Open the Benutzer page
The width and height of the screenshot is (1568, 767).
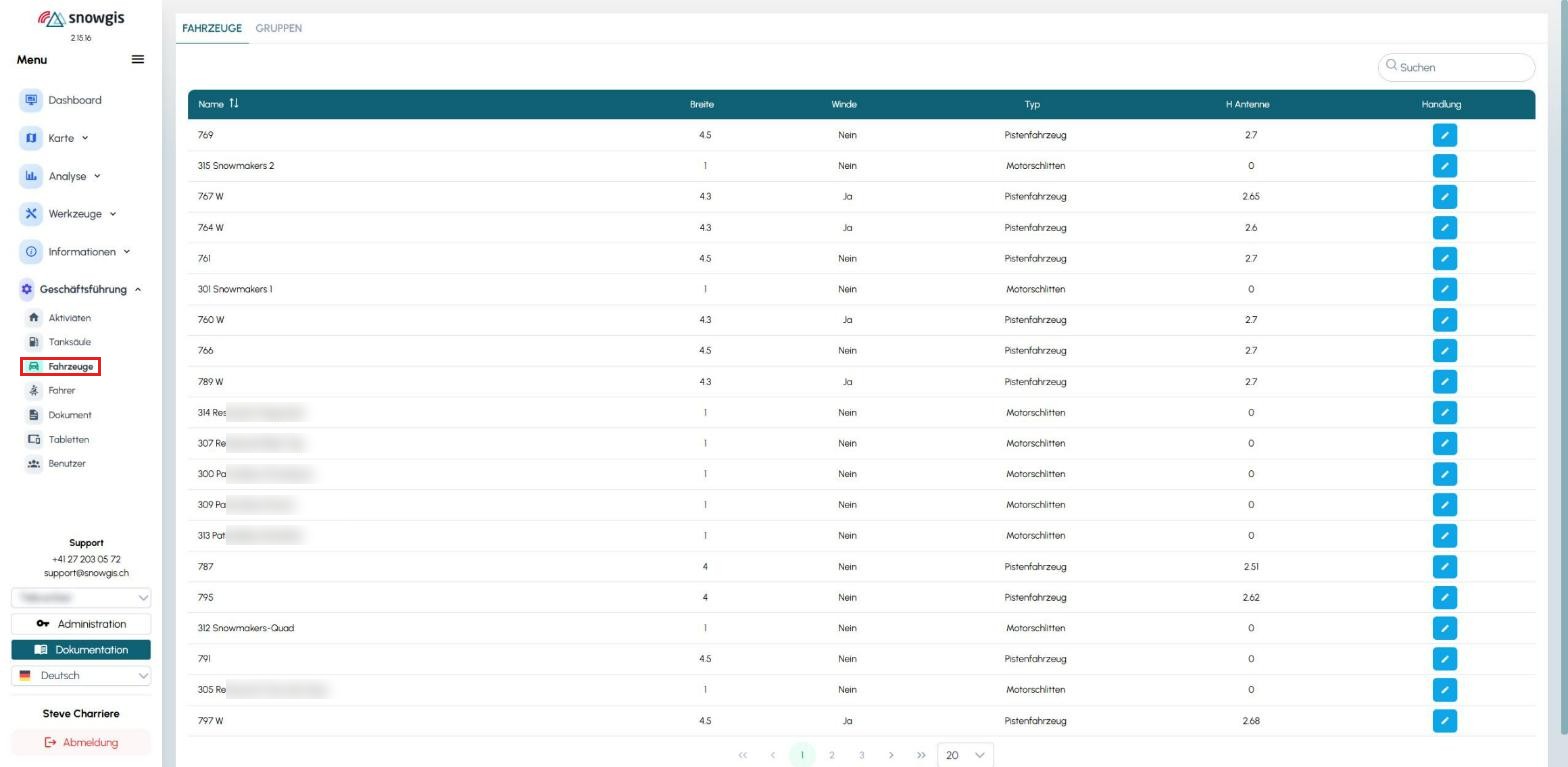click(x=57, y=464)
